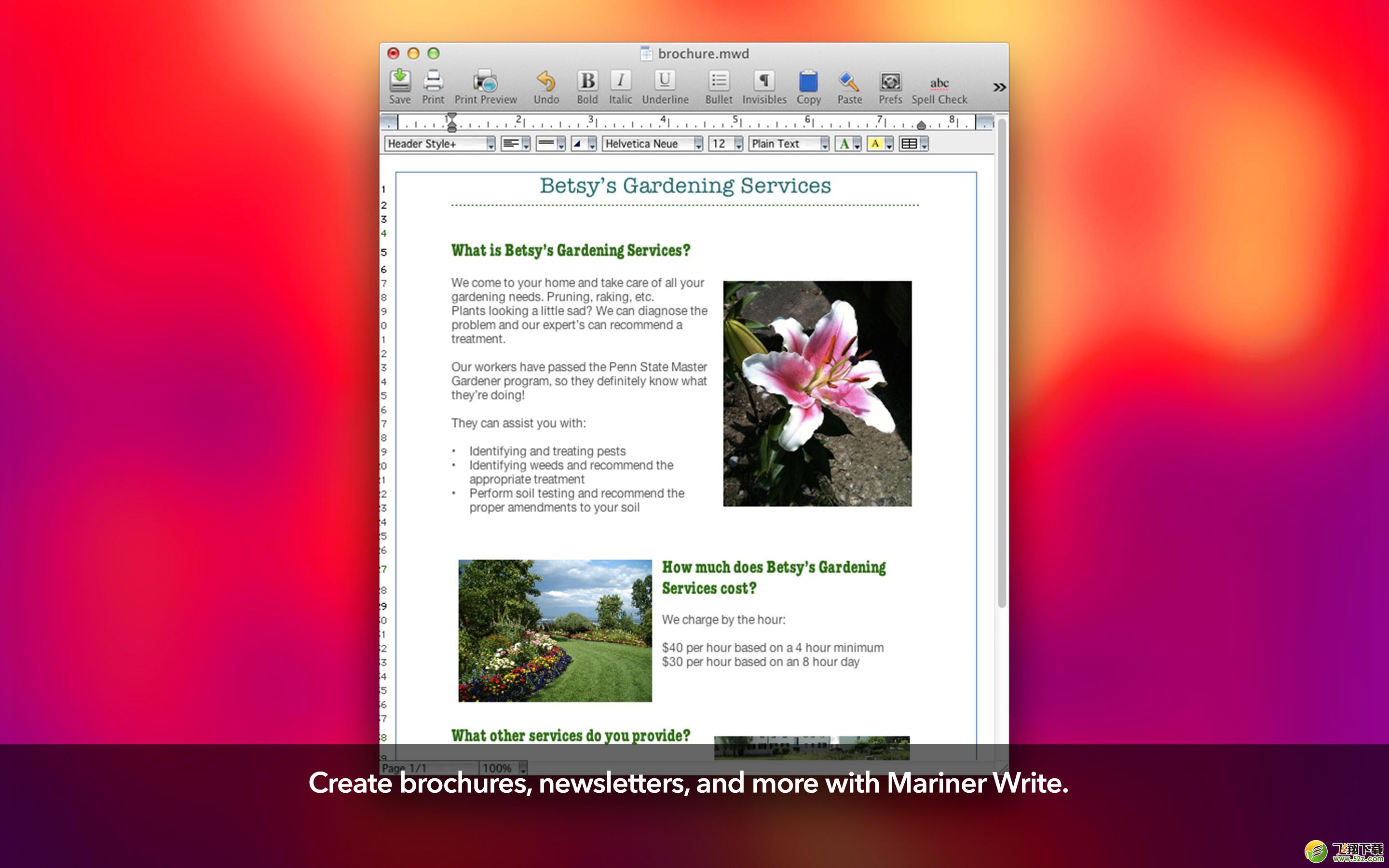Viewport: 1389px width, 868px height.
Task: Click the text We charge by the hour:
Action: coord(723,620)
